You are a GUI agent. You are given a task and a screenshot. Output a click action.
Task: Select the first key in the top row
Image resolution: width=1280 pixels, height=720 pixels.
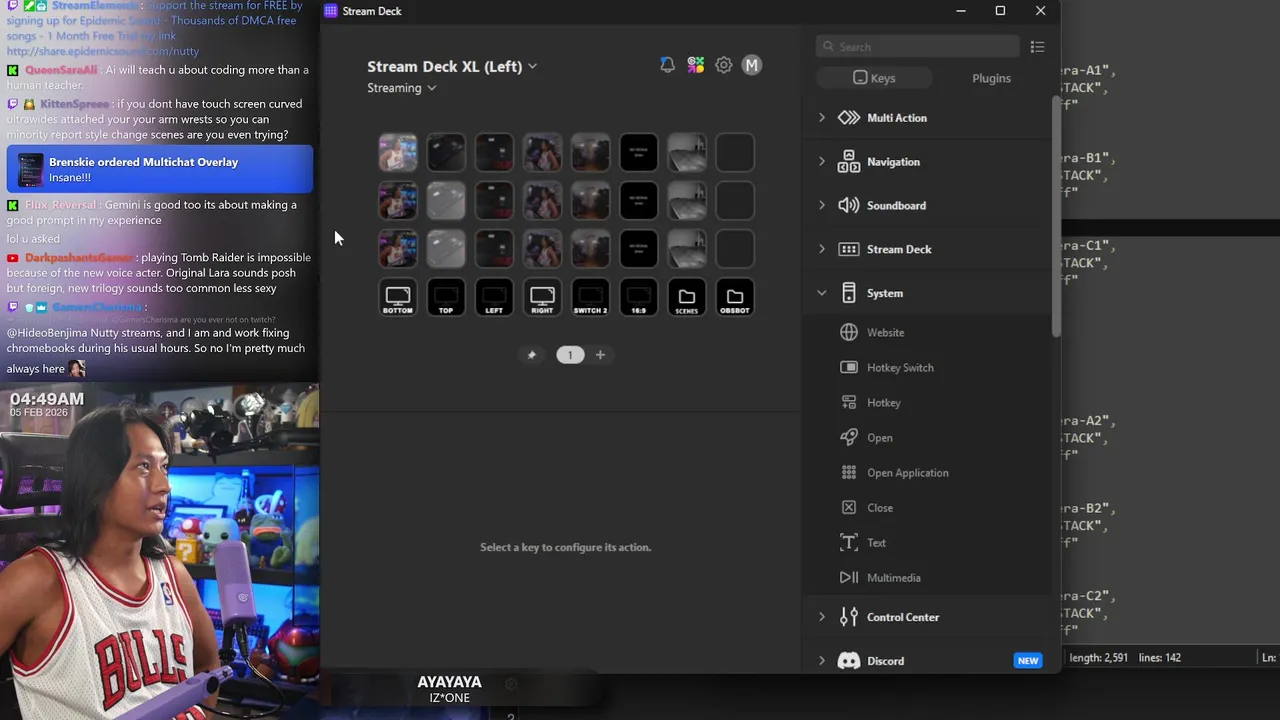(398, 153)
